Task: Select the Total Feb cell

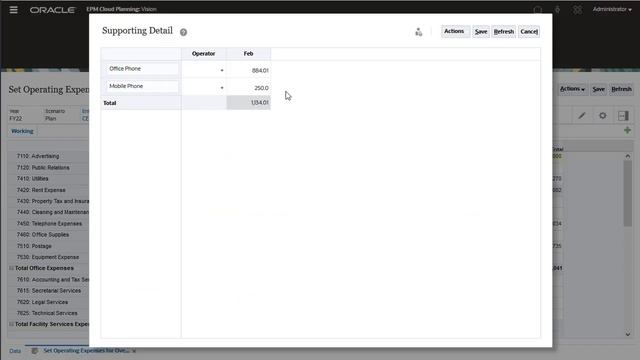Action: point(249,103)
